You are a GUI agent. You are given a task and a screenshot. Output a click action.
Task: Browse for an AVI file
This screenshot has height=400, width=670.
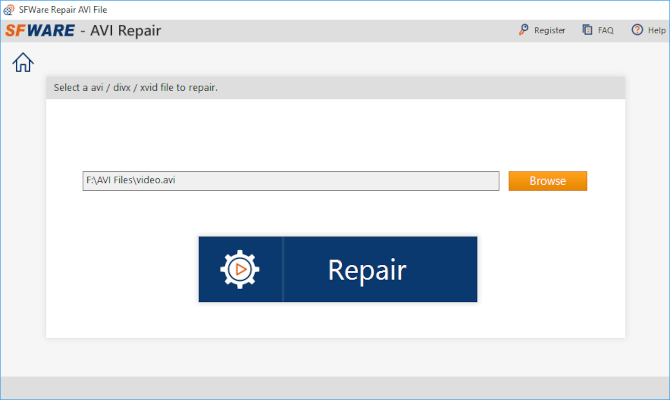pyautogui.click(x=547, y=181)
